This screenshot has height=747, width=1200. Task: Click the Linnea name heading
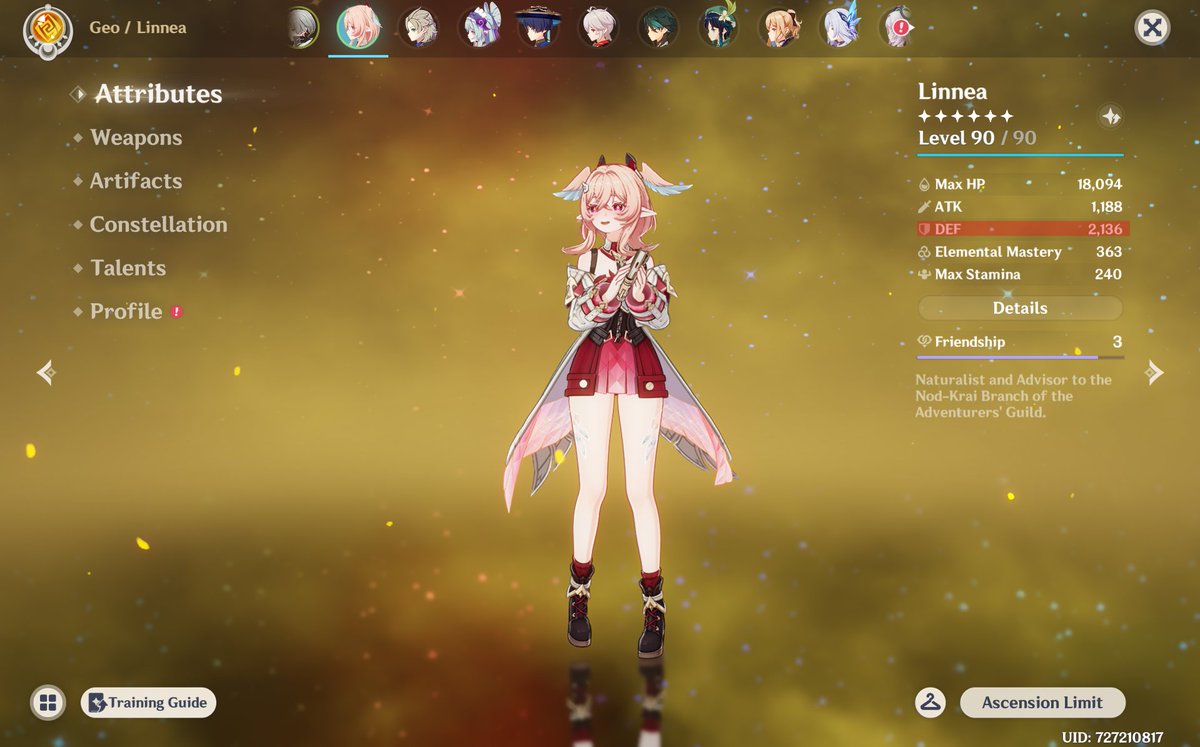(x=955, y=91)
